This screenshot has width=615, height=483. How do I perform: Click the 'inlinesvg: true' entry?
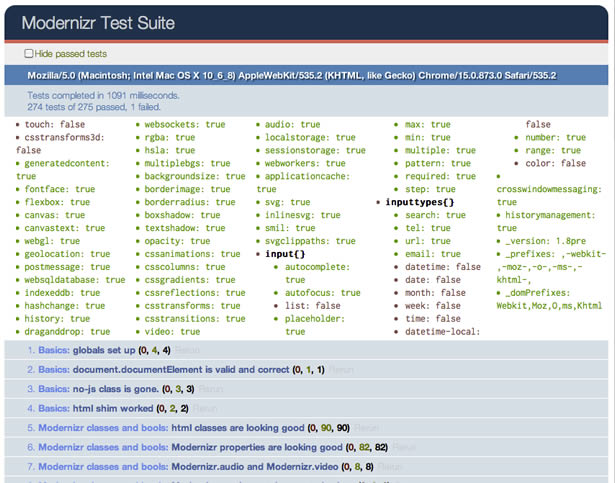tap(303, 215)
